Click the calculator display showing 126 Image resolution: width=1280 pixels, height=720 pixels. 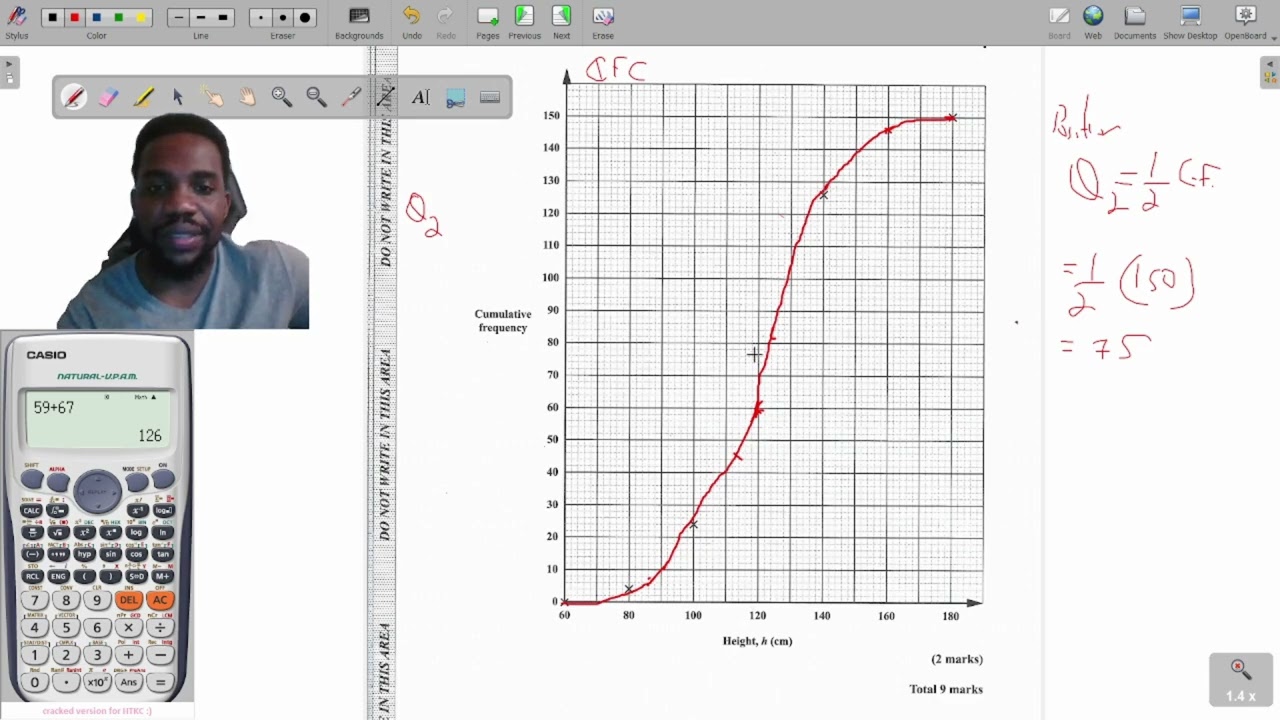click(x=97, y=420)
